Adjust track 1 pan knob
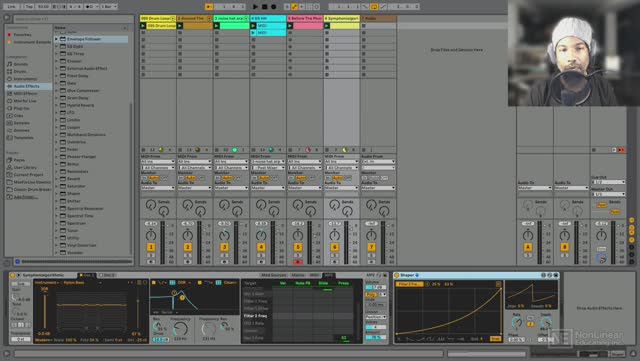The image size is (640, 361). click(151, 235)
